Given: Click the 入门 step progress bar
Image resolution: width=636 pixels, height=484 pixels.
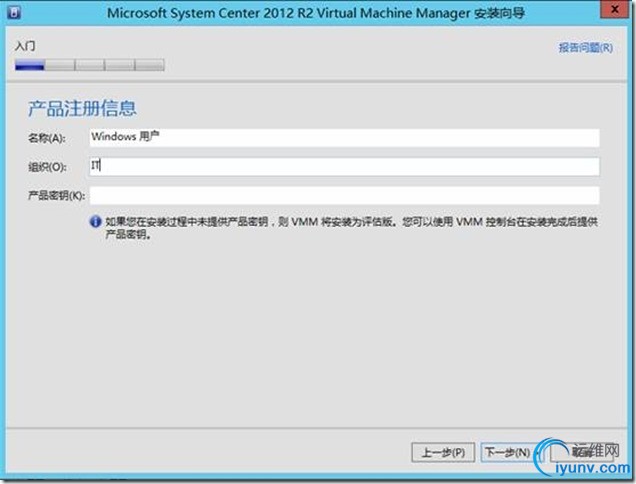Looking at the screenshot, I should 90,65.
